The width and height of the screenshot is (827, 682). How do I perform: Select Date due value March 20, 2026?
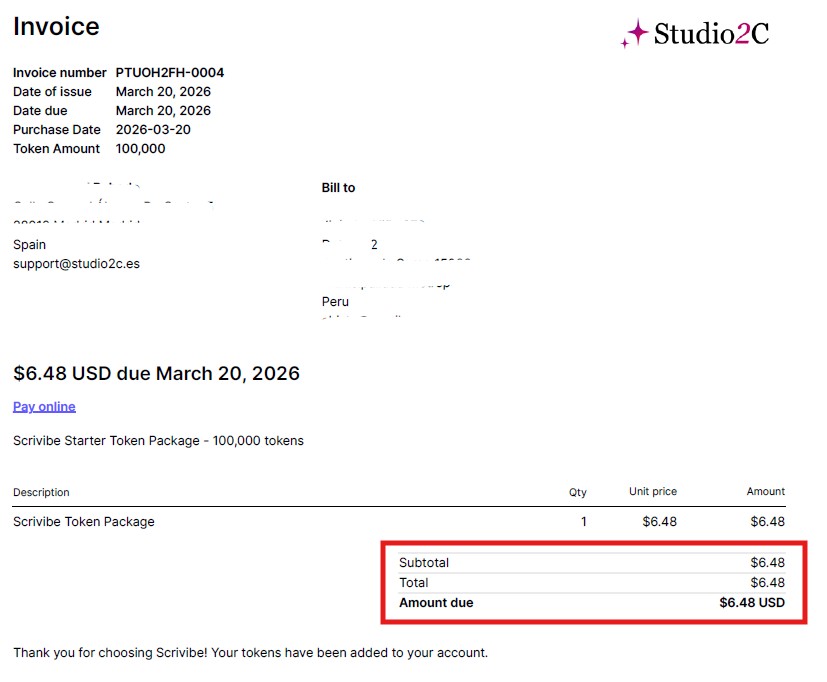(x=164, y=111)
